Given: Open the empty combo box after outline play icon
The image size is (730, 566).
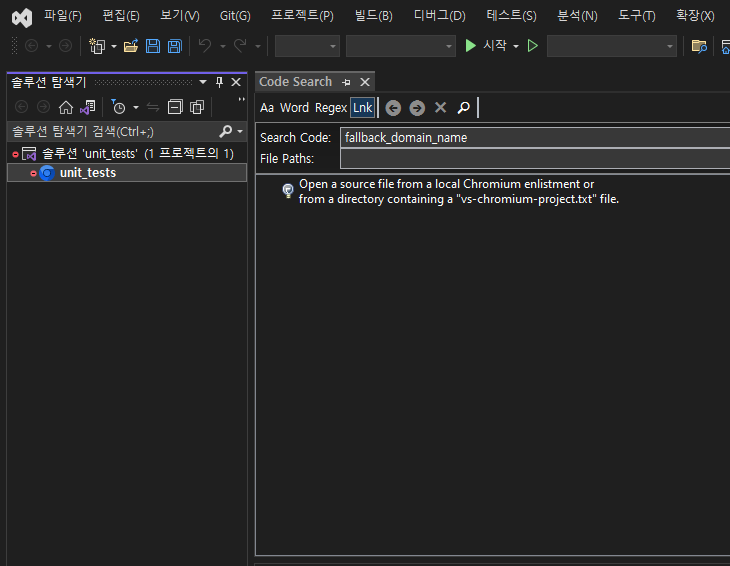Looking at the screenshot, I should (x=611, y=46).
